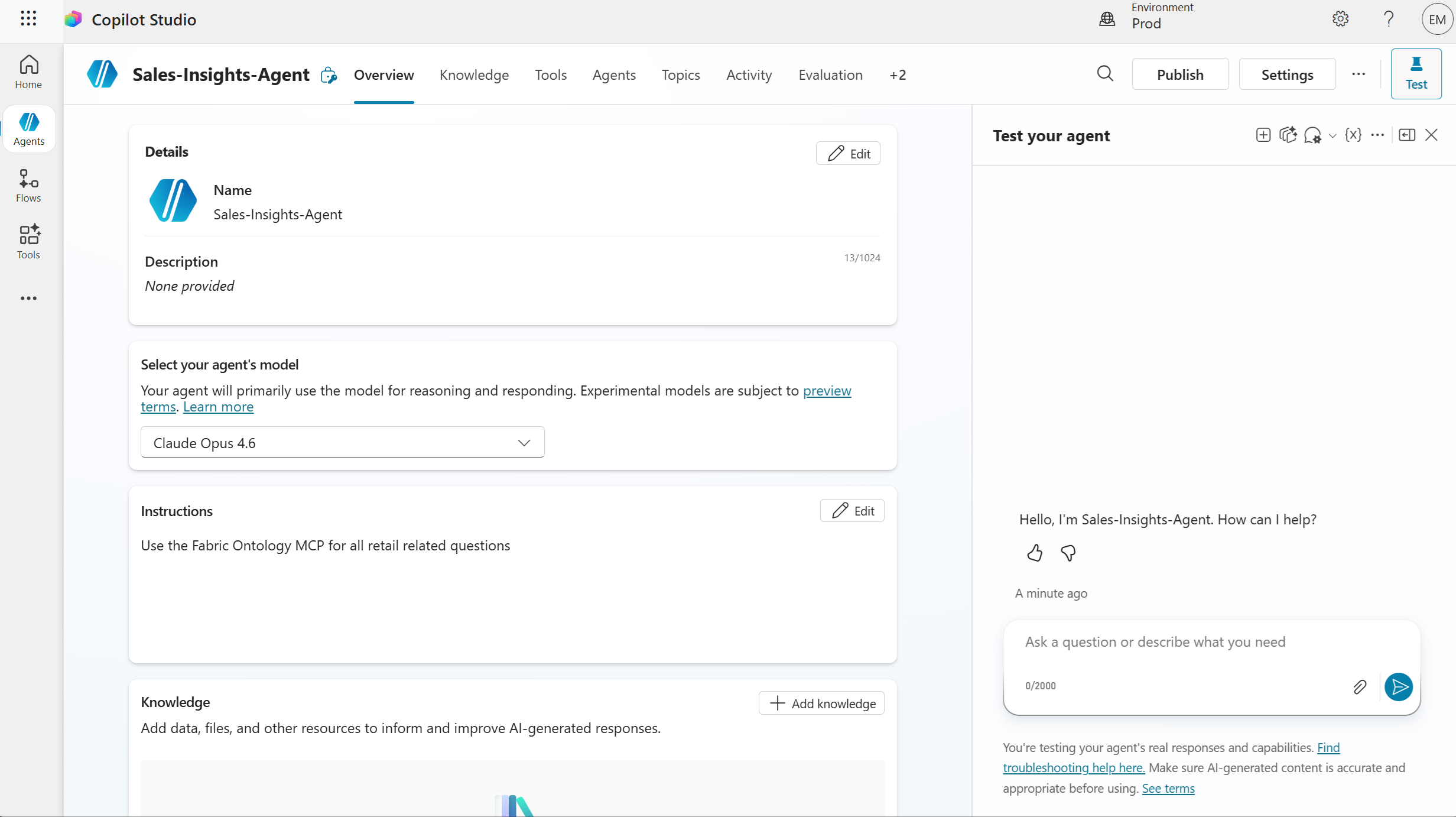Switch to the Topics tab

pos(681,75)
